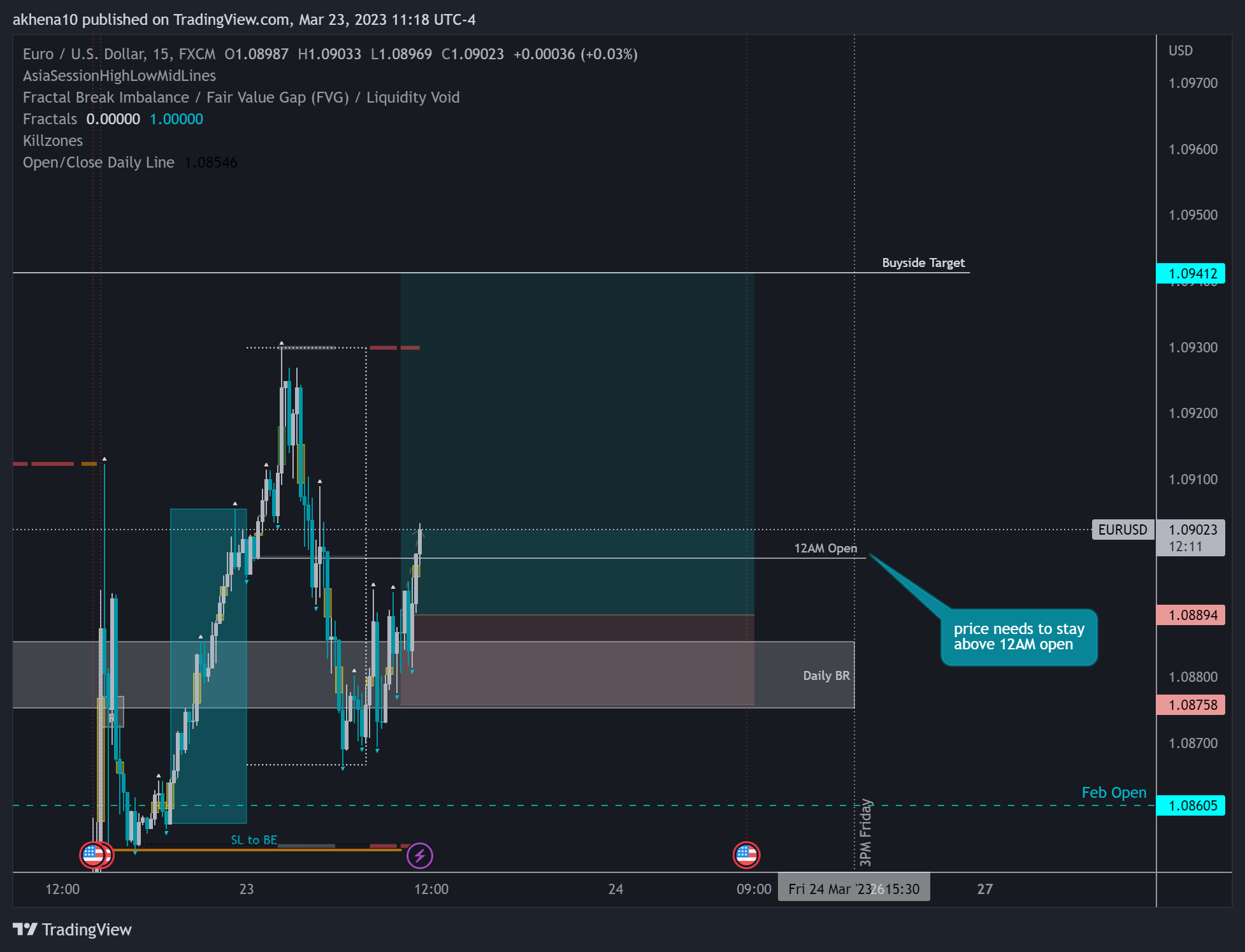This screenshot has height=952, width=1245.
Task: Click the 1.09700 price scale label
Action: point(1193,83)
